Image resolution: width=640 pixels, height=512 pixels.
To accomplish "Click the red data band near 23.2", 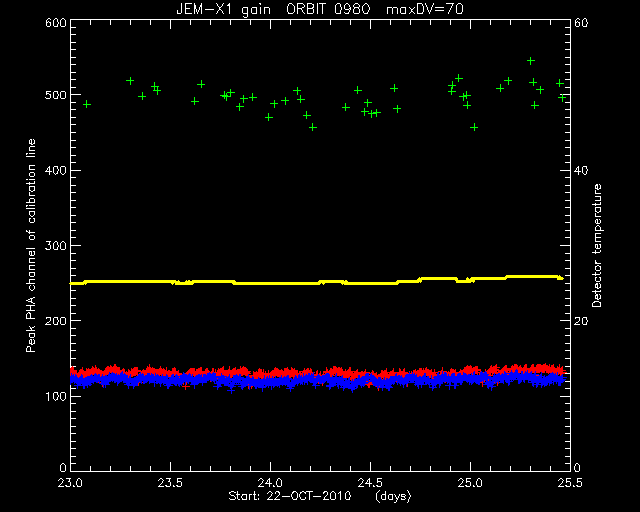I will (111, 370).
